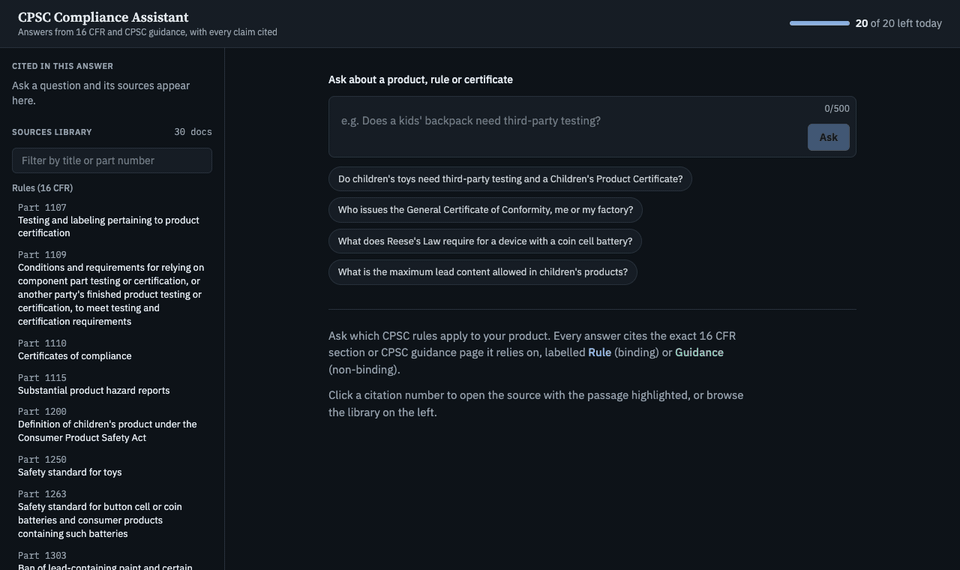This screenshot has height=570, width=960.
Task: Click the daily questions remaining progress bar
Action: pos(819,23)
